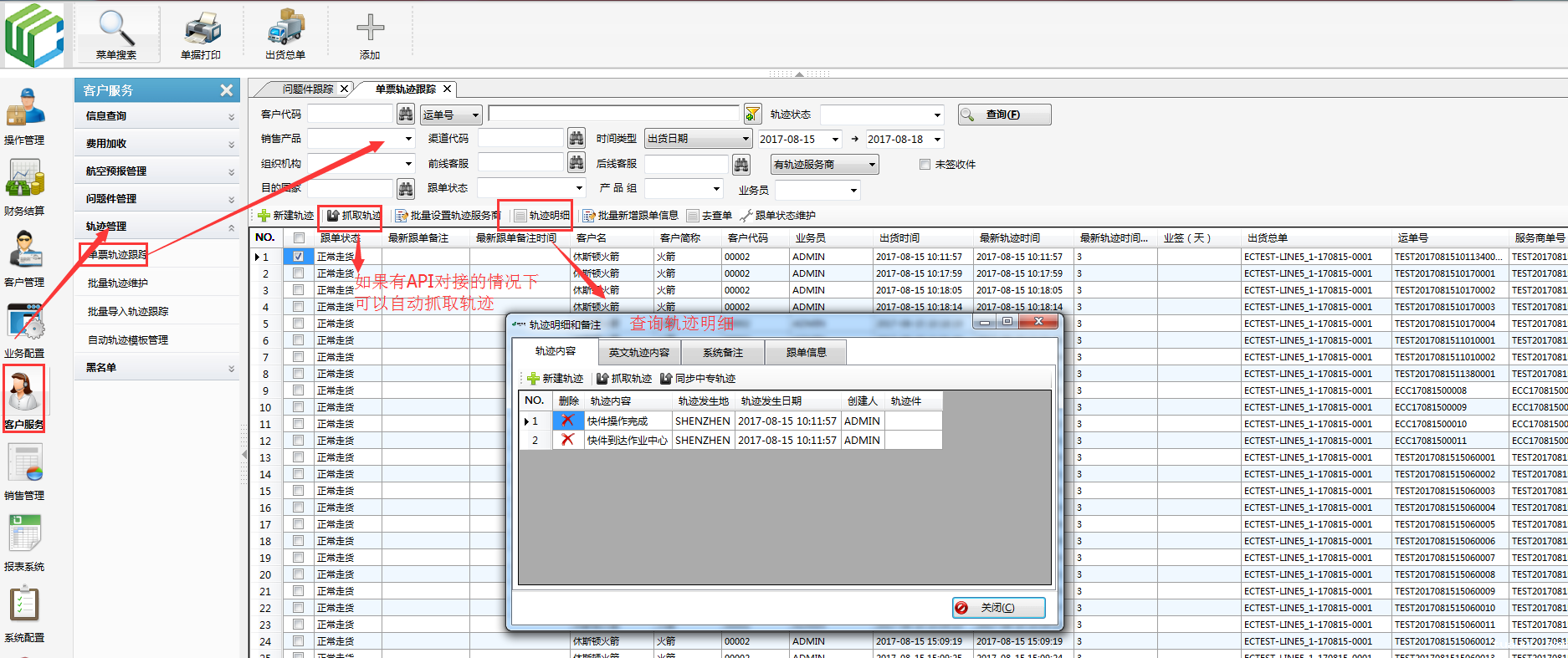This screenshot has width=1568, height=658.
Task: Click the 关闭(C) button in dialog
Action: pos(998,608)
